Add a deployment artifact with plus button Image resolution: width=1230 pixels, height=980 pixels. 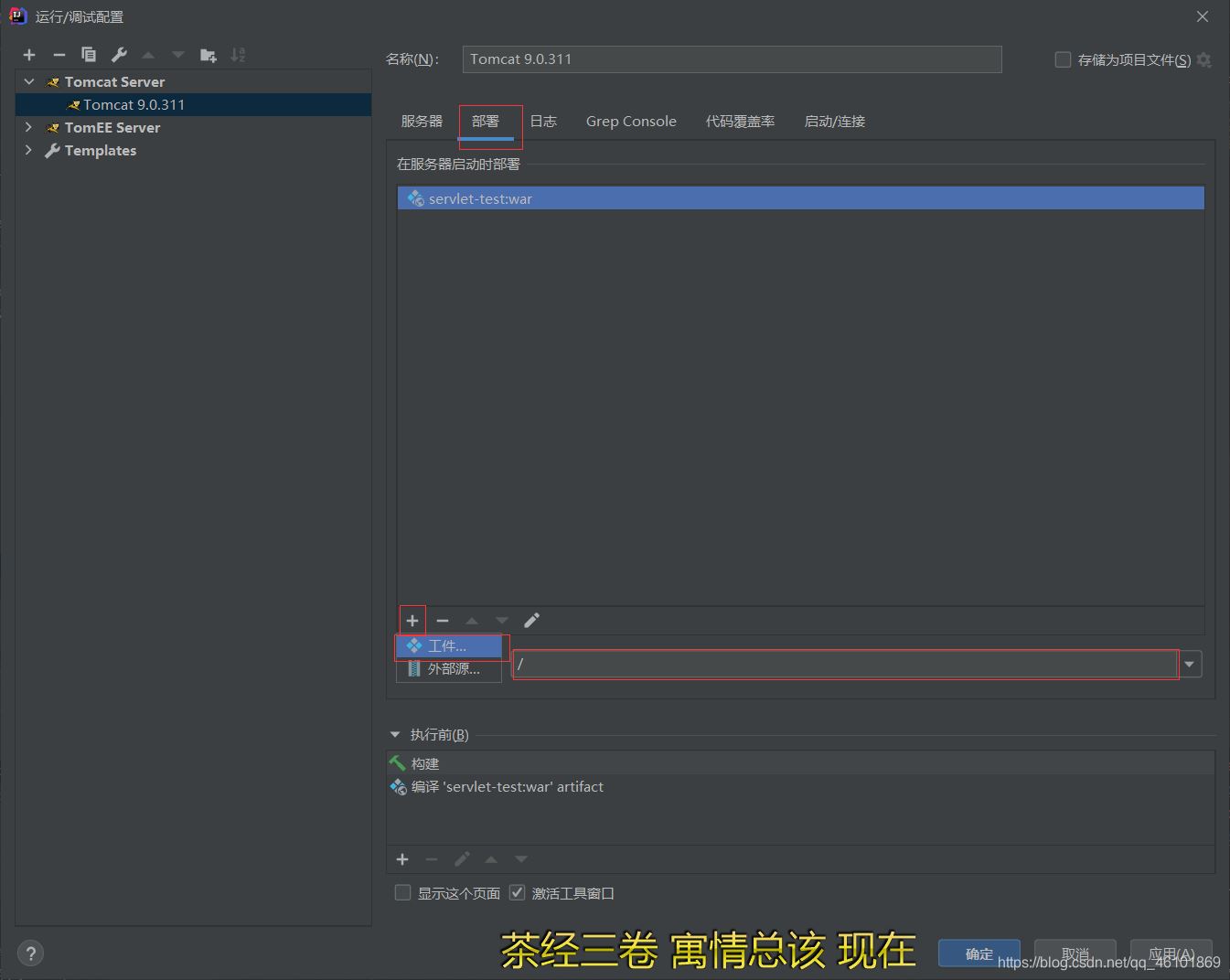[412, 621]
